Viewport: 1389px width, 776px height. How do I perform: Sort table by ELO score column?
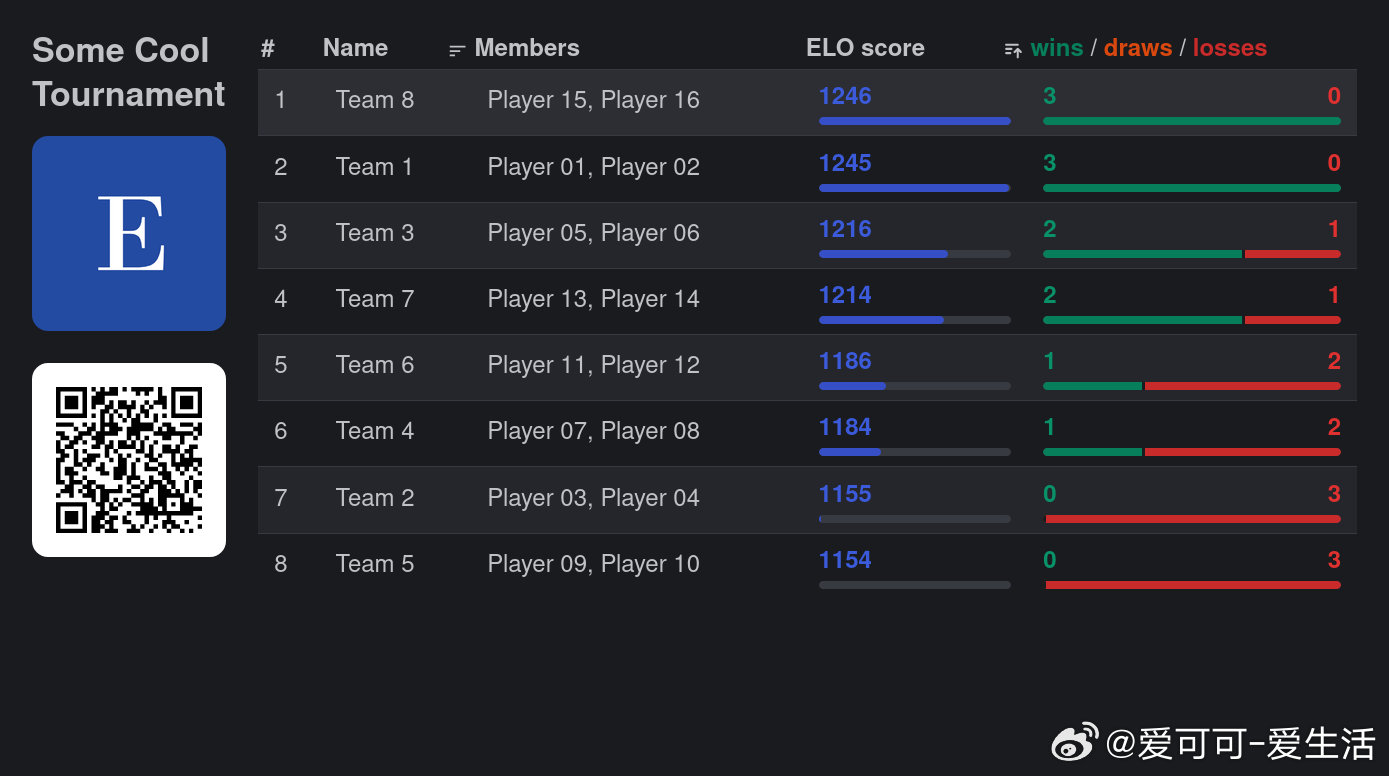point(865,48)
